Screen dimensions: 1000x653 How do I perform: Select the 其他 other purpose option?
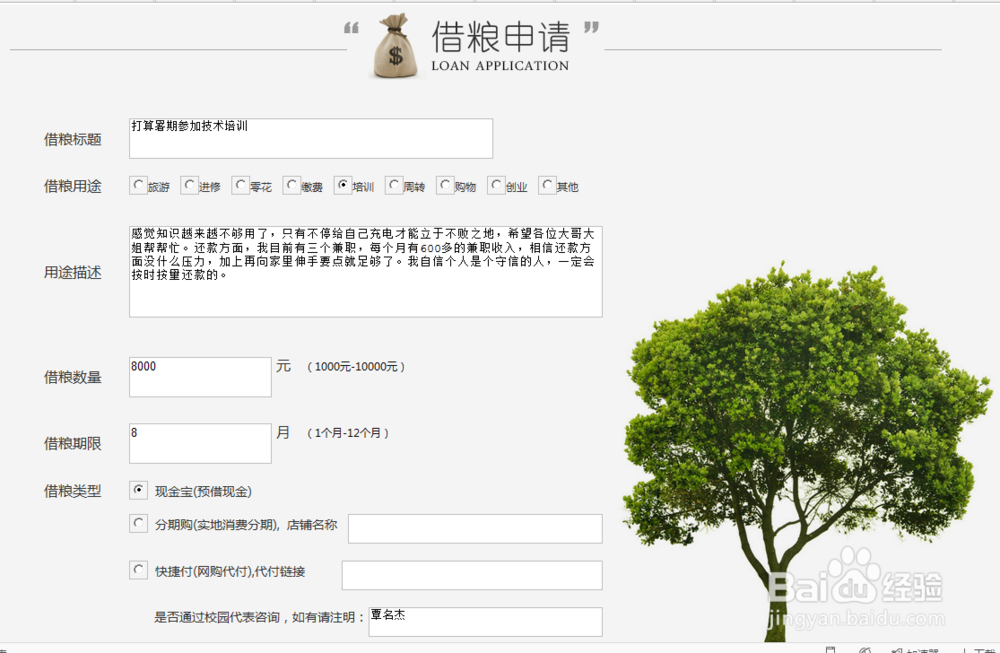549,185
